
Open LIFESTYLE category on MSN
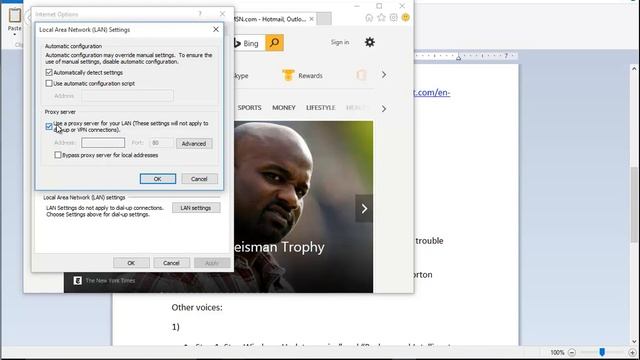coord(321,108)
